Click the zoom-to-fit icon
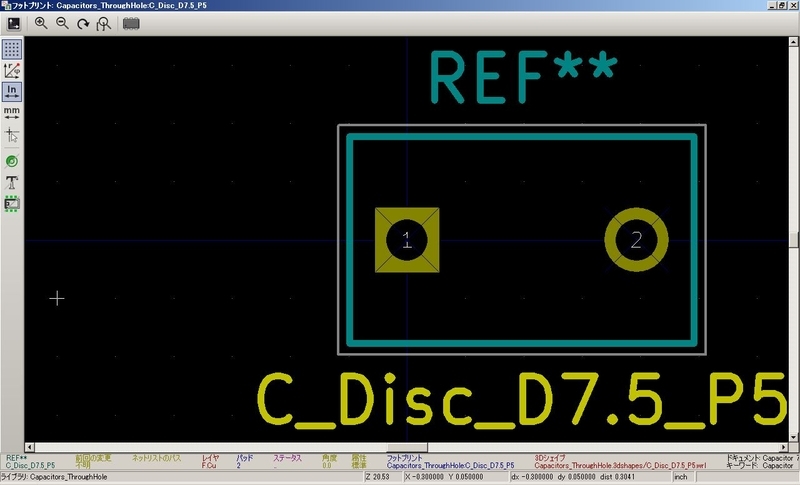800x485 pixels. coord(103,22)
